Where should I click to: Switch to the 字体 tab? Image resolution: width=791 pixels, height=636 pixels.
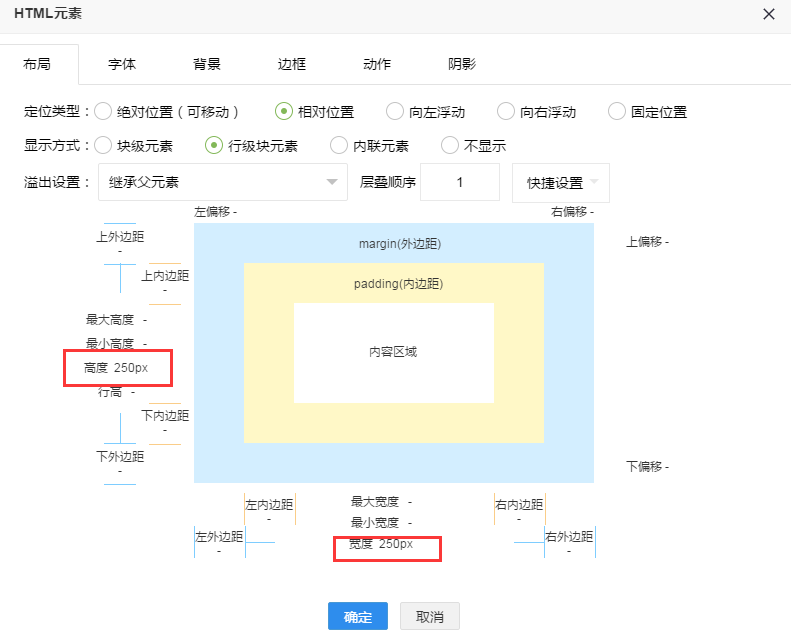pyautogui.click(x=122, y=64)
